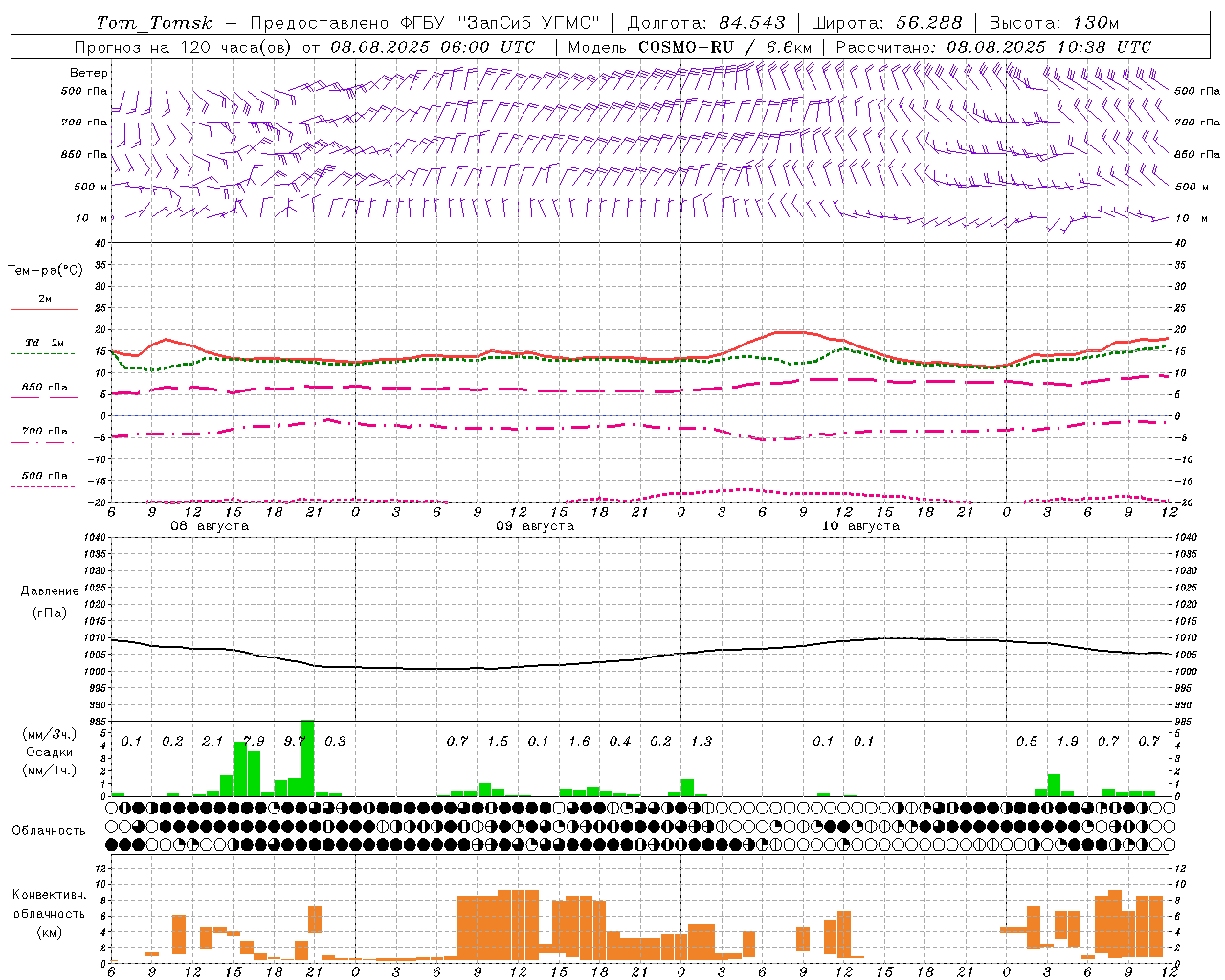Select the 1.5 precipitation total value
The width and height of the screenshot is (1225, 980).
498,742
